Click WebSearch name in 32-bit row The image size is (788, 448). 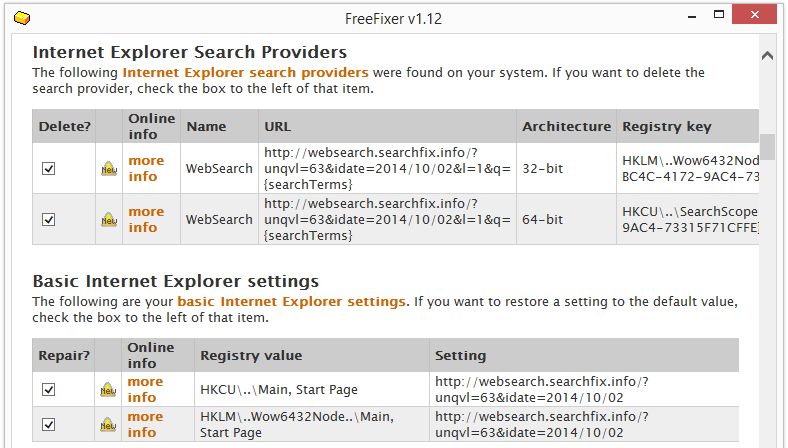pos(219,168)
